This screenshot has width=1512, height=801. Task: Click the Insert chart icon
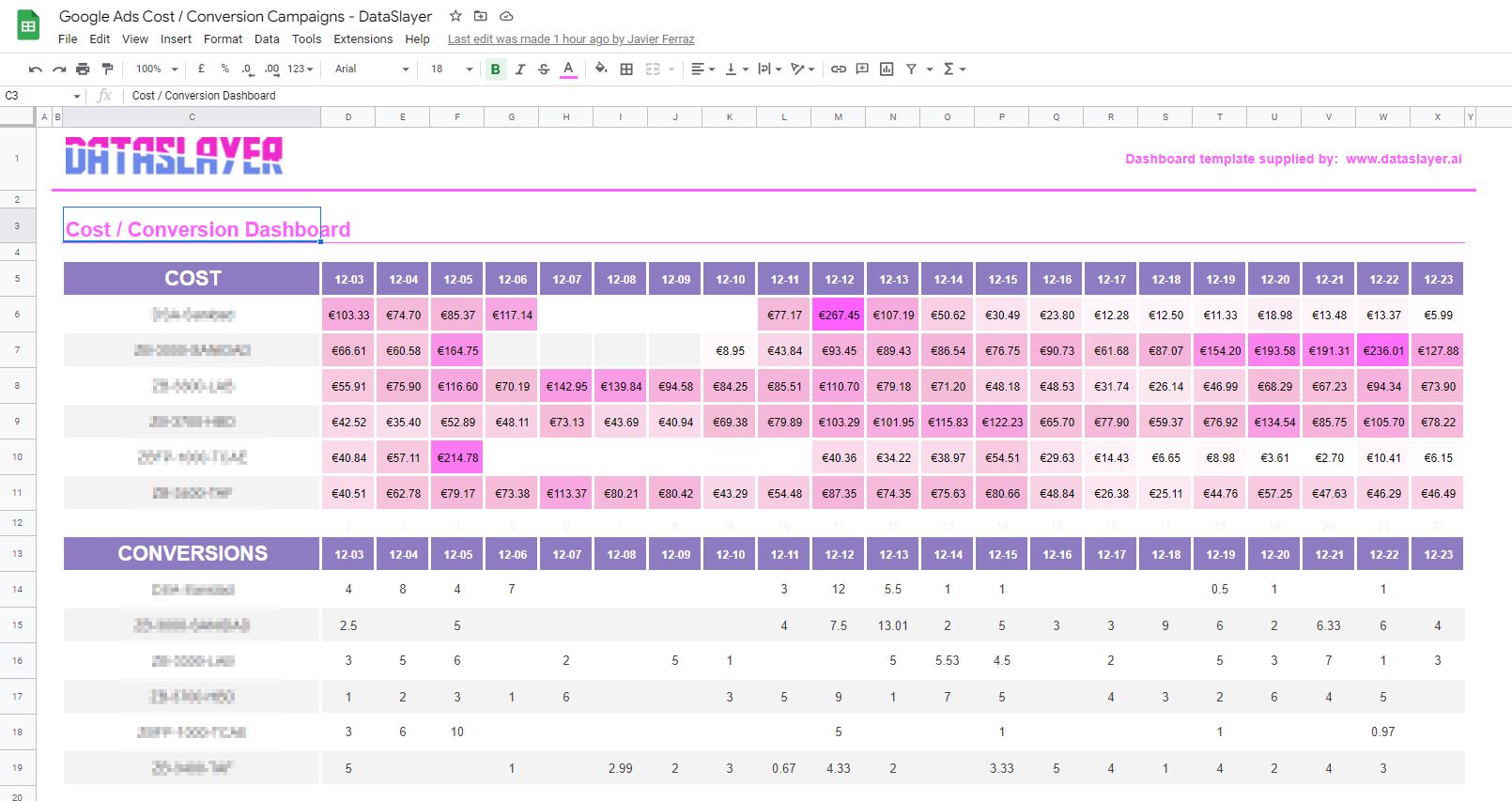[x=887, y=69]
